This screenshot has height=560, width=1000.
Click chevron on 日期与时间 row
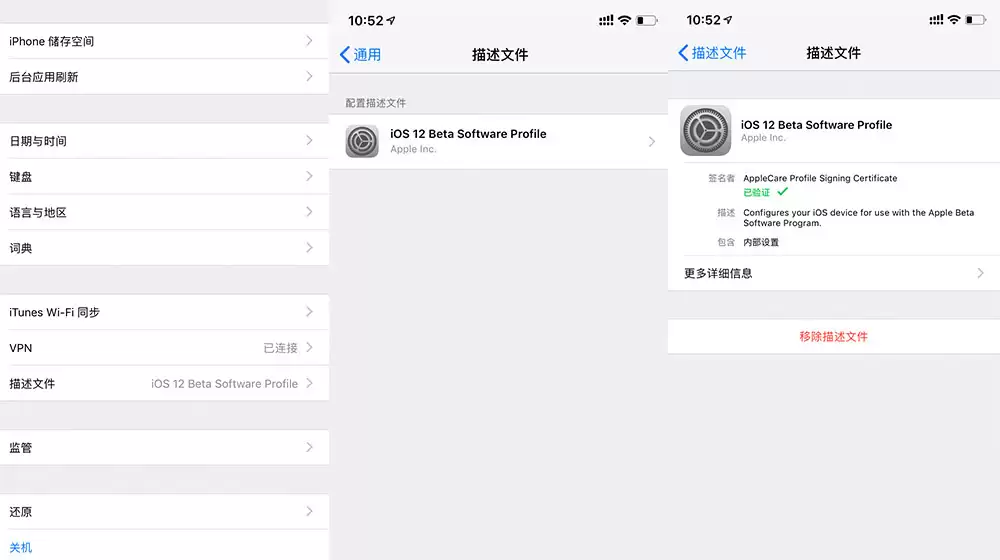click(309, 140)
